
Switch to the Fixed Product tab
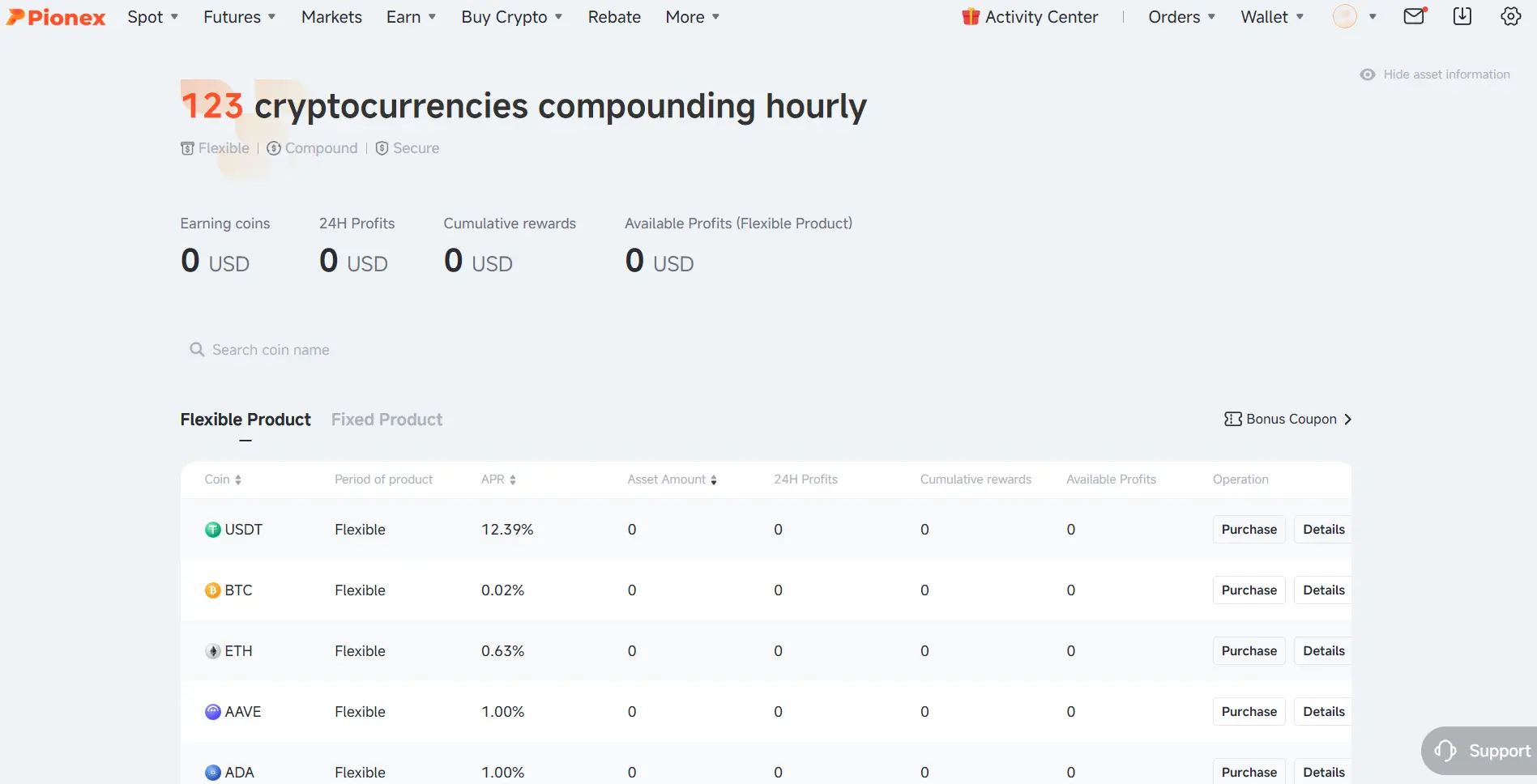[386, 420]
